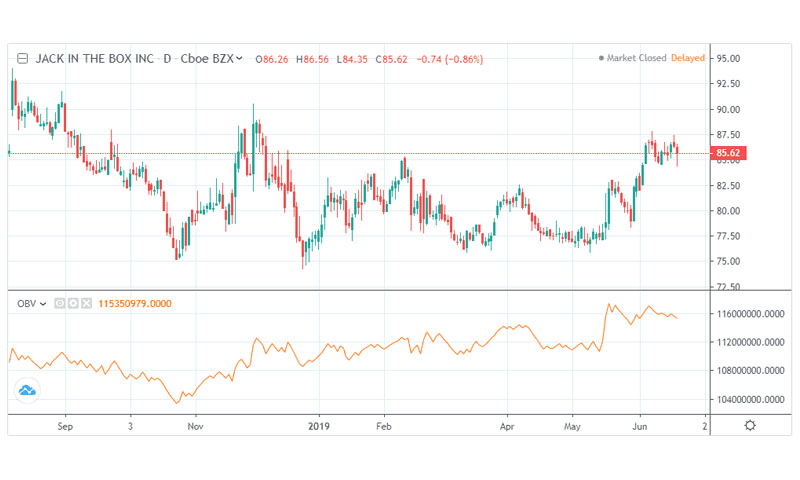Screen dimensions: 800x480
Task: Click the L84.35 low value
Action: [x=352, y=59]
